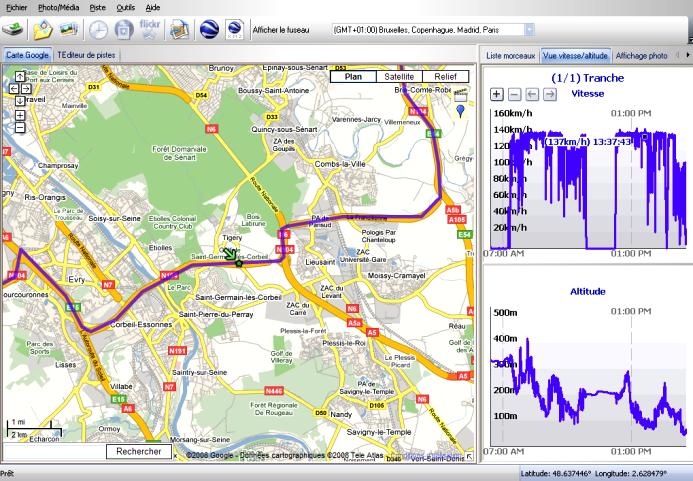Switch map to Relief view
The width and height of the screenshot is (693, 481).
(x=446, y=76)
